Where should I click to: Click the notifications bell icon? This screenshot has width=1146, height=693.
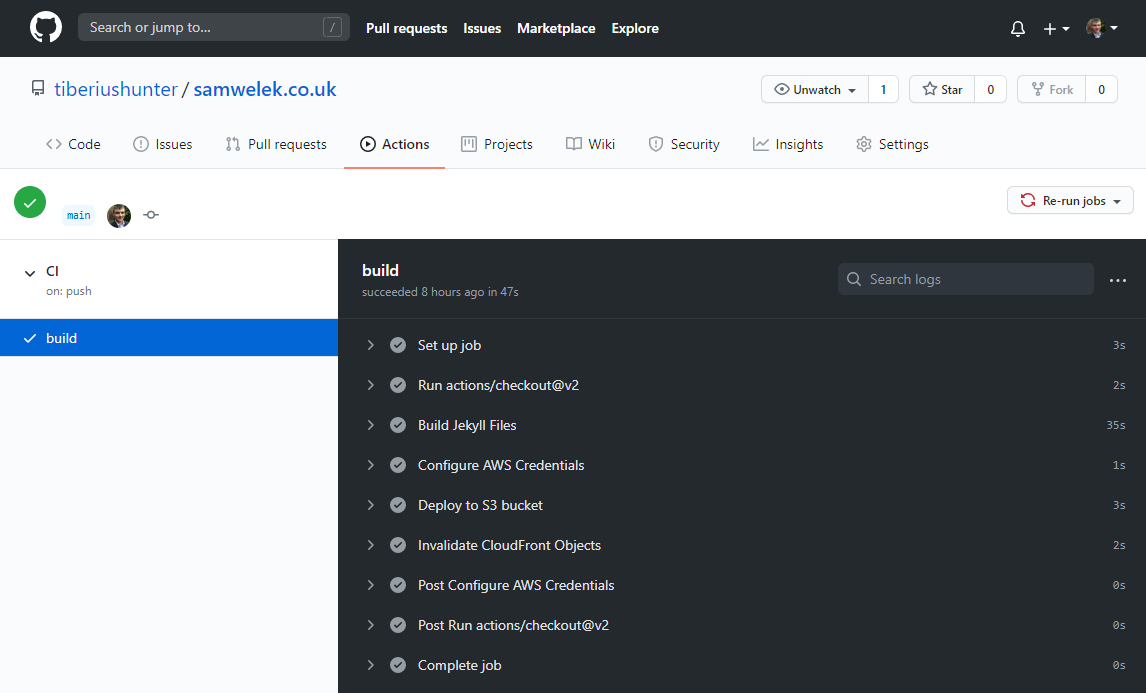pos(1017,29)
